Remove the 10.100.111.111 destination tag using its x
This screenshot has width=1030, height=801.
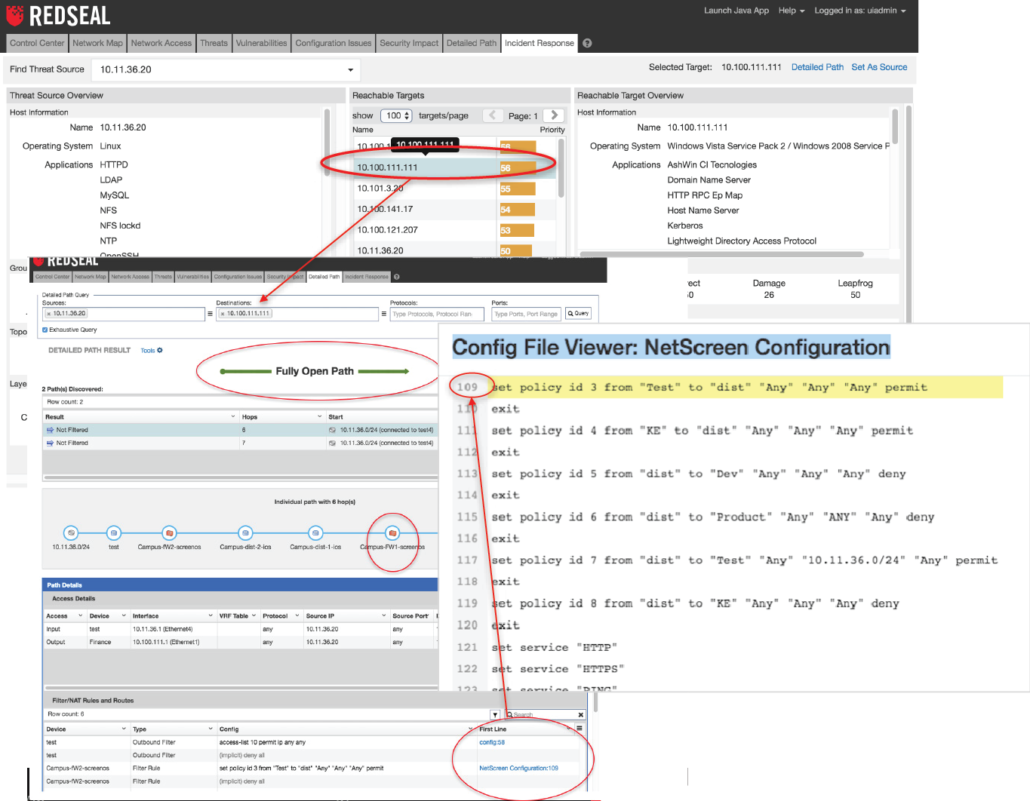223,314
